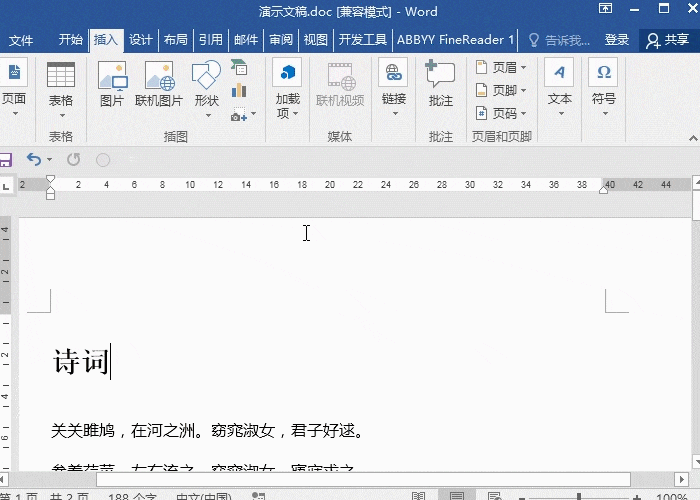Insert a SmartArt graphic
700x500 pixels.
239,68
